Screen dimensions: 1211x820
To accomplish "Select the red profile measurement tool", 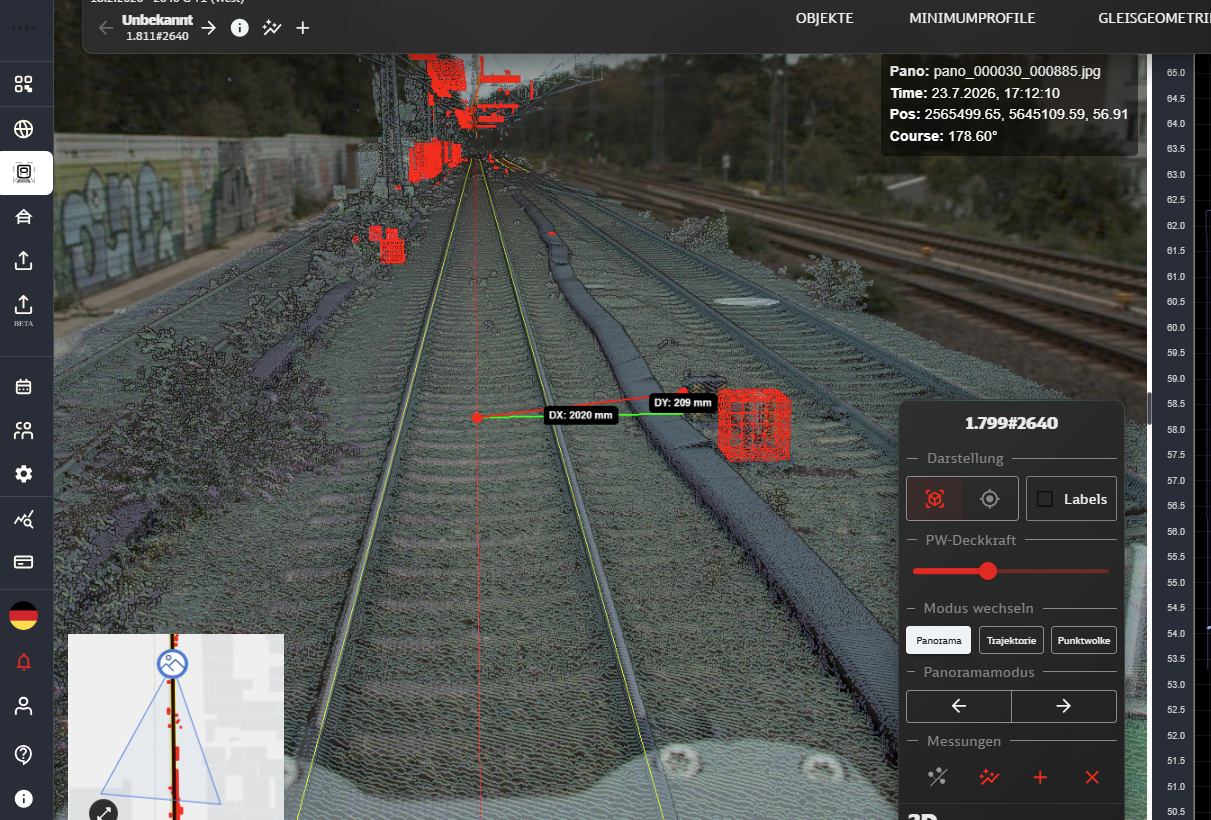I will (989, 777).
